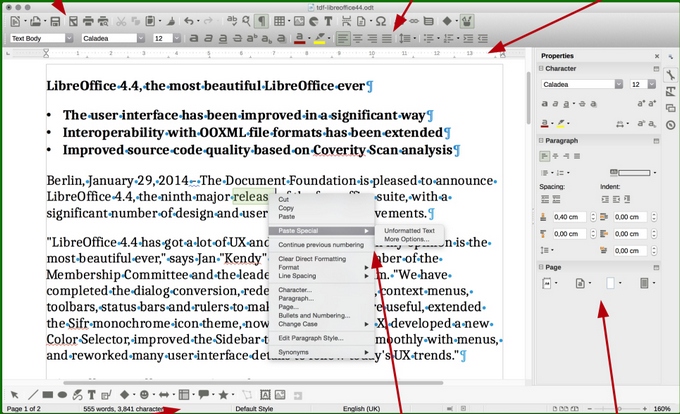Save the document with the Save icon
680x414 pixels.
55,21
